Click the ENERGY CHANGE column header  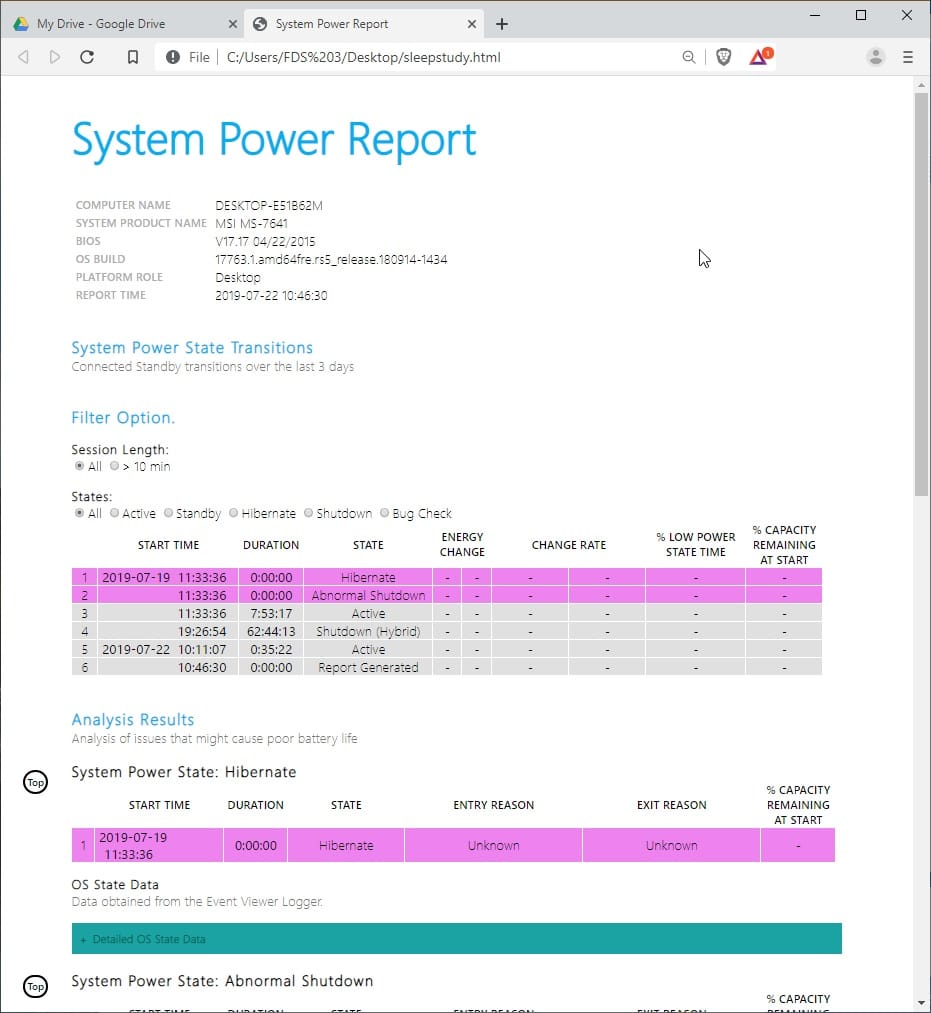[462, 545]
